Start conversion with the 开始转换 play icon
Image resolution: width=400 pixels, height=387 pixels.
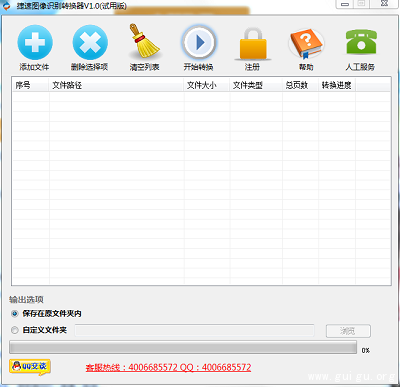tap(199, 42)
